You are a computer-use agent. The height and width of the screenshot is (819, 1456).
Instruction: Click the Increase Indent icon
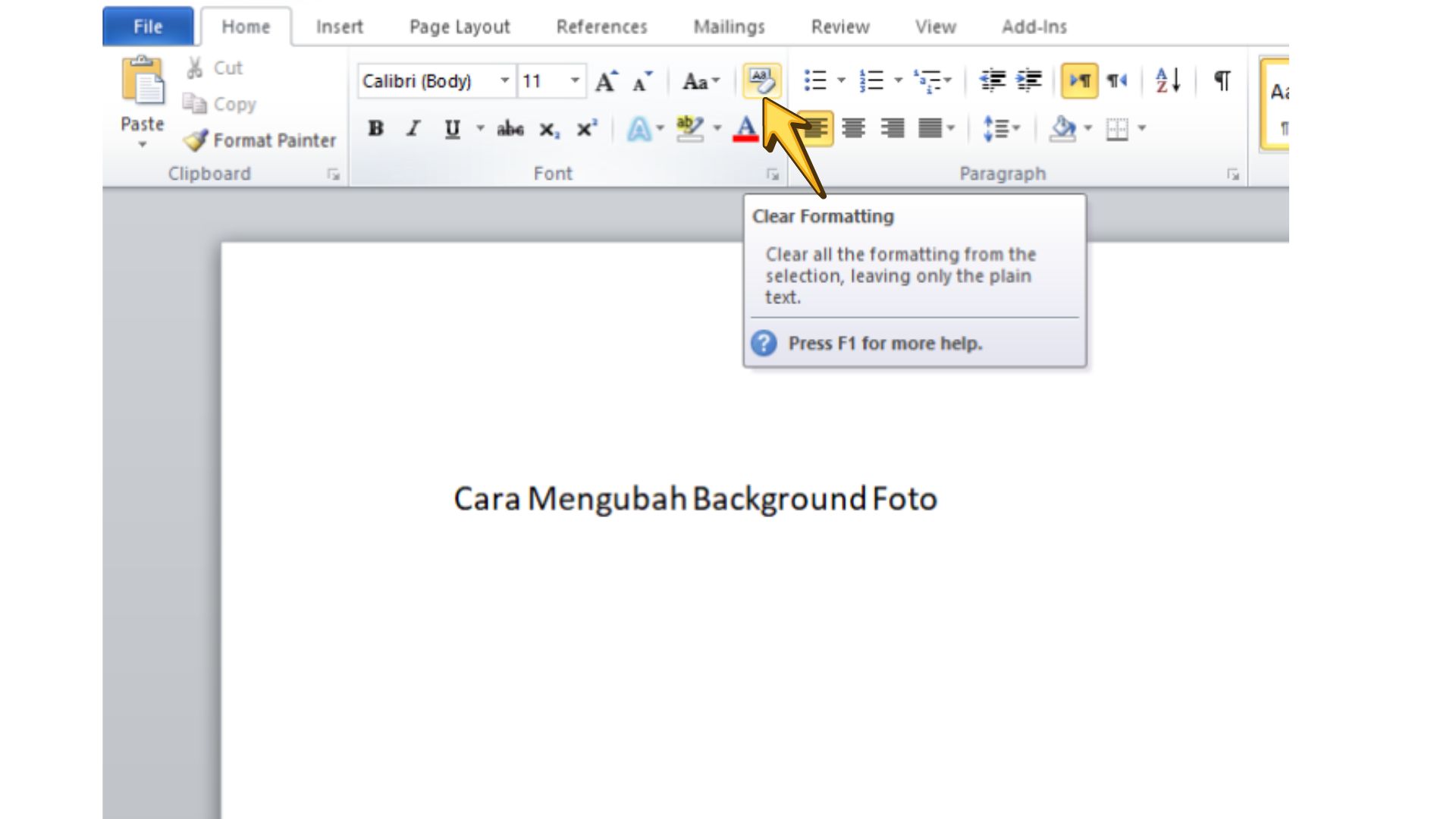click(x=1029, y=80)
